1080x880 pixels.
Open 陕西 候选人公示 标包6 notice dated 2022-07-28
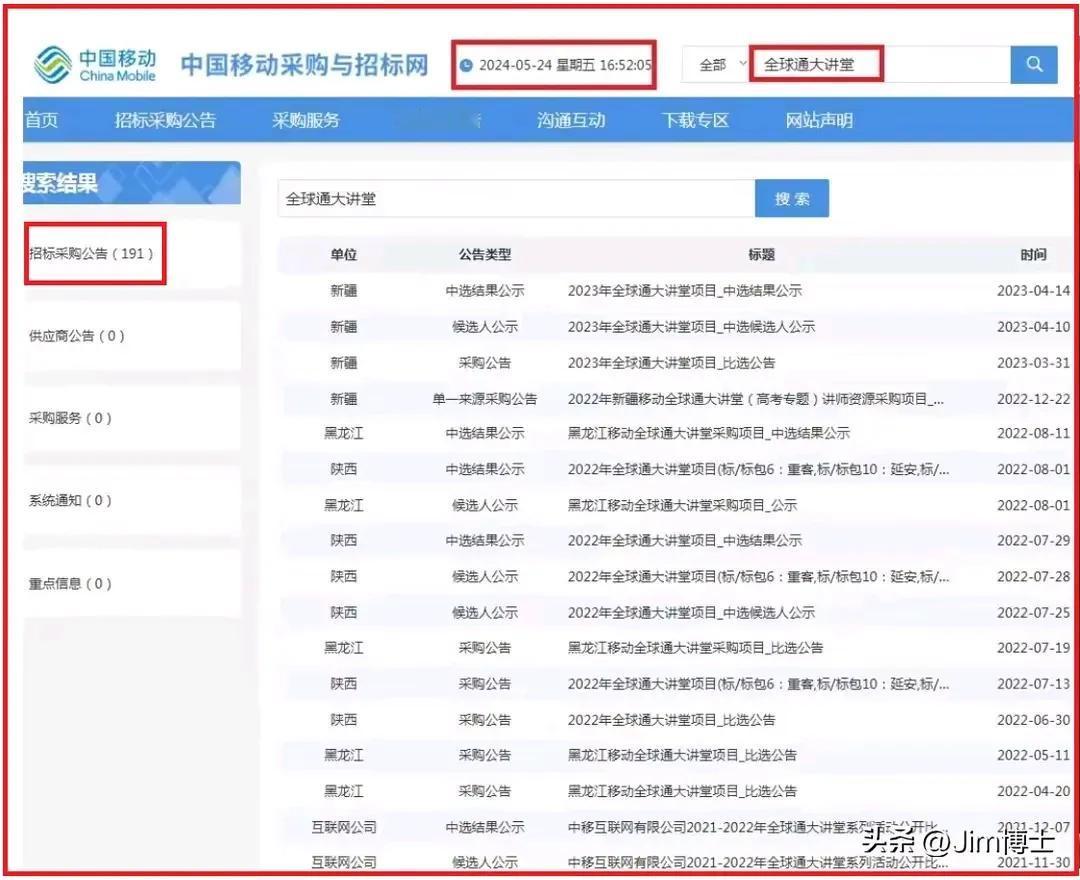coord(758,576)
